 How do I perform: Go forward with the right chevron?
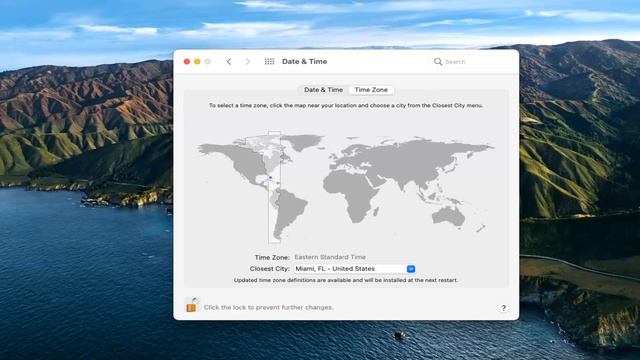[x=247, y=62]
